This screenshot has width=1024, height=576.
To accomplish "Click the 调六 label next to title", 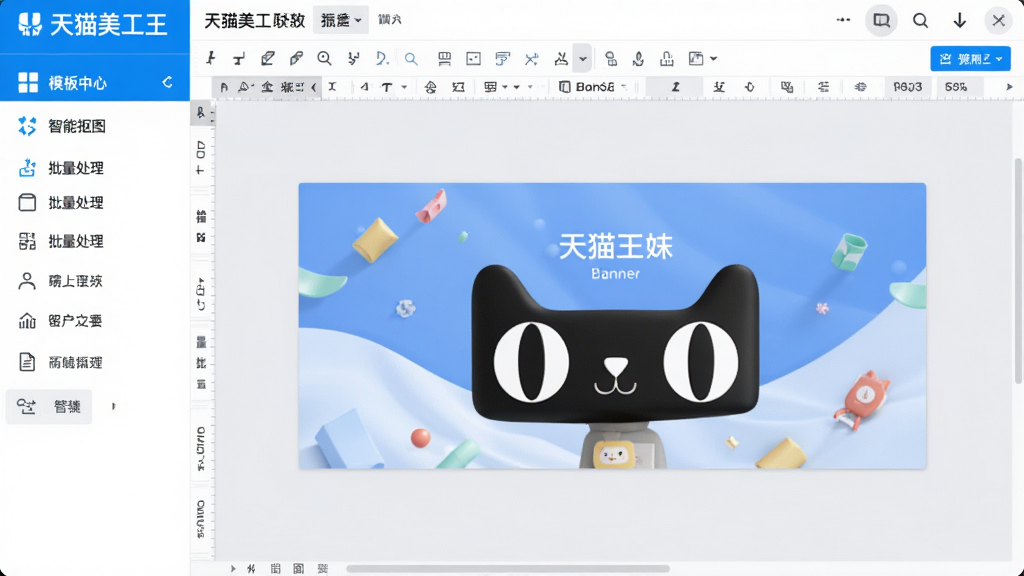I will 390,20.
